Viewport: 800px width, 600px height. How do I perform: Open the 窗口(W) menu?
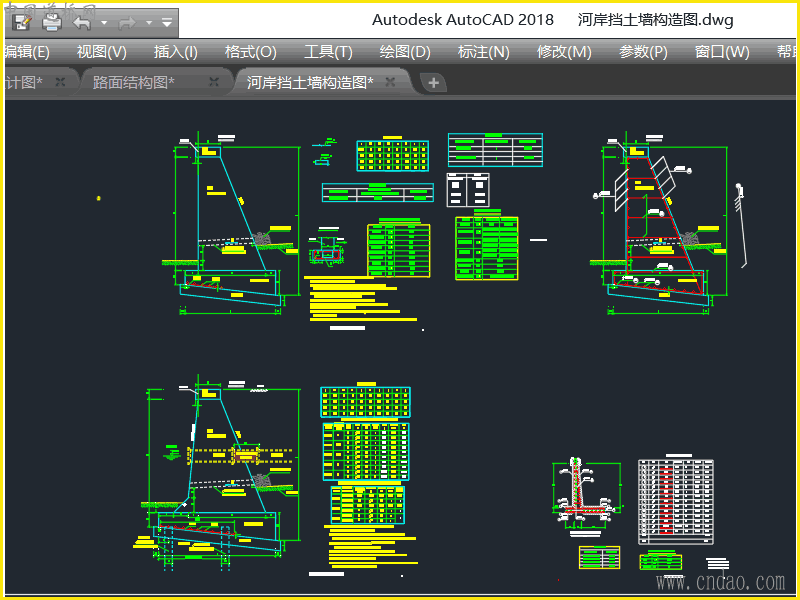(722, 52)
